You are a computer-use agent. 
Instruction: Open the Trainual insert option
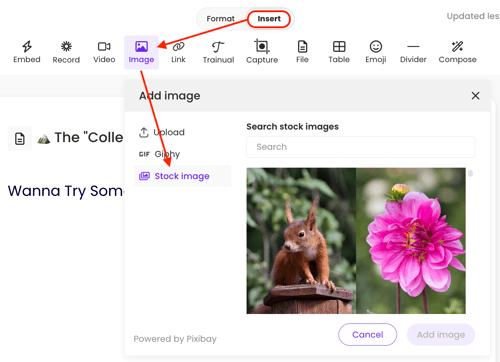pyautogui.click(x=218, y=52)
